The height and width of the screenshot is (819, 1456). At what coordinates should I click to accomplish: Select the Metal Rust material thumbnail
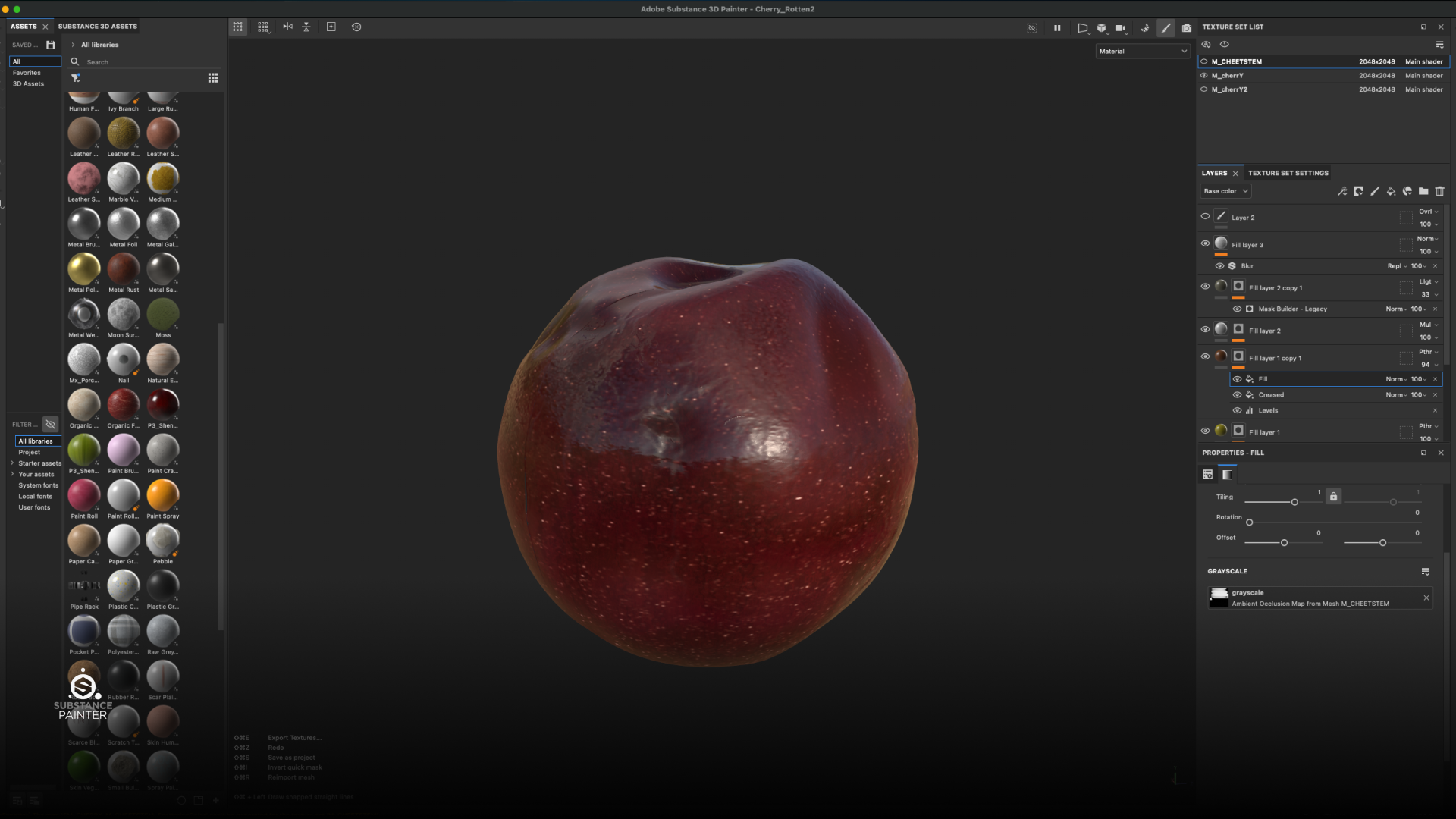click(123, 269)
